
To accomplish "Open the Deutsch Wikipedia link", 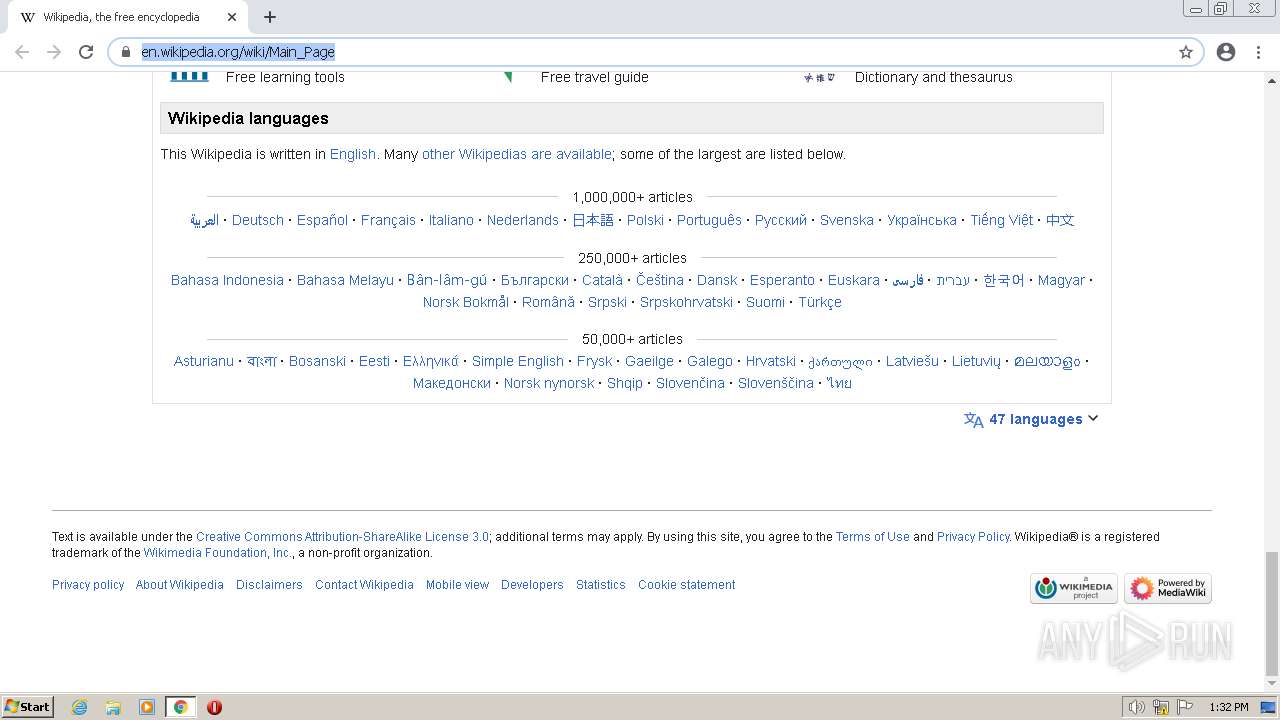I will (258, 220).
